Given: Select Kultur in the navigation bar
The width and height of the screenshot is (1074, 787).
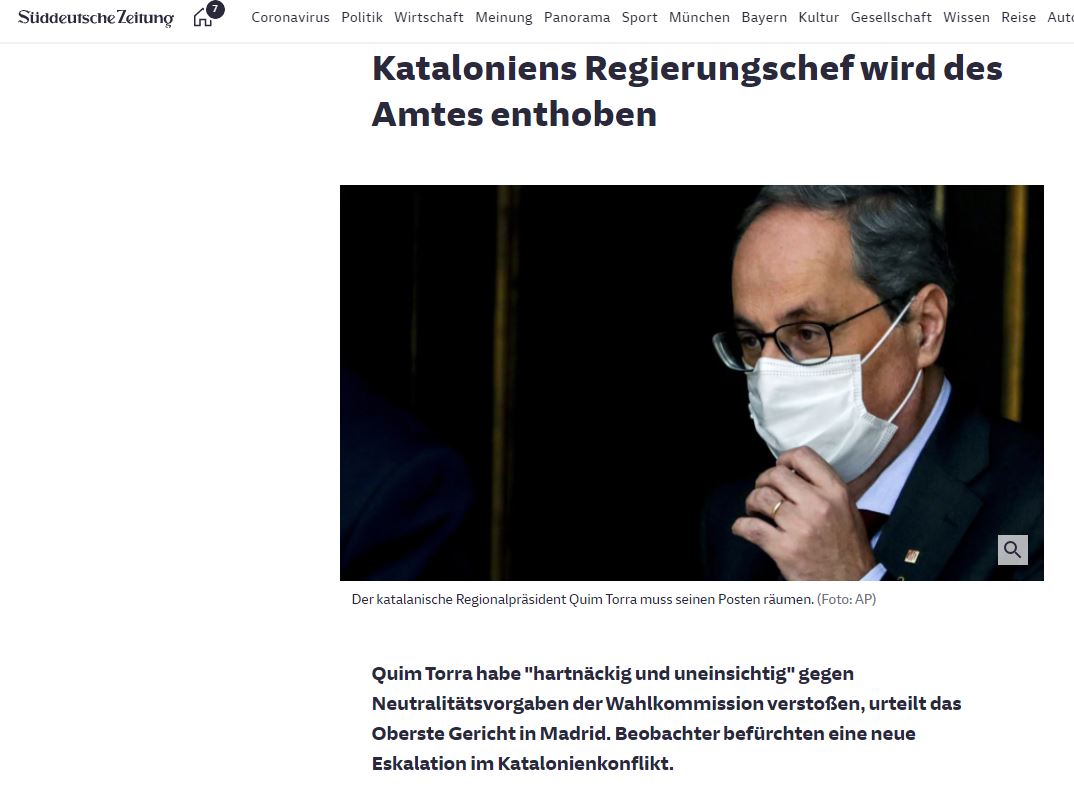Looking at the screenshot, I should coord(819,17).
